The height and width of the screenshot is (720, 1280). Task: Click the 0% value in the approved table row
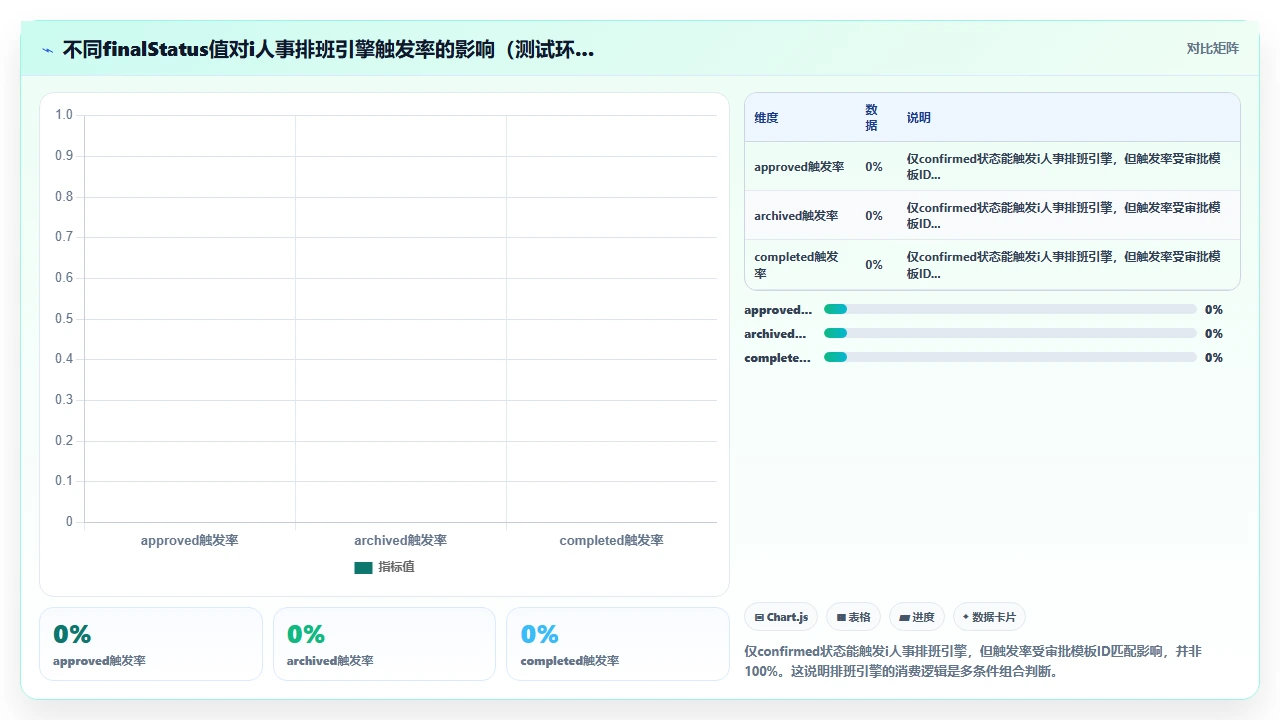[874, 167]
